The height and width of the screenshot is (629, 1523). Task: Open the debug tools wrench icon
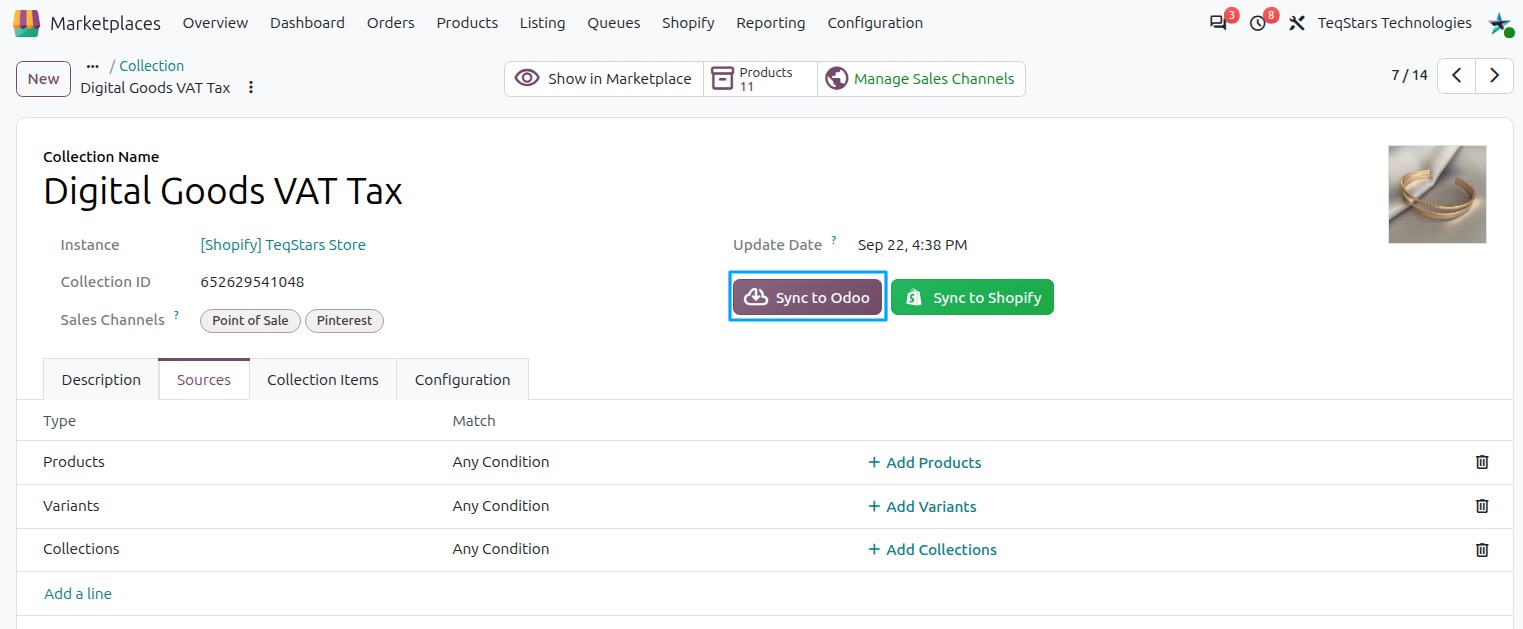tap(1297, 23)
